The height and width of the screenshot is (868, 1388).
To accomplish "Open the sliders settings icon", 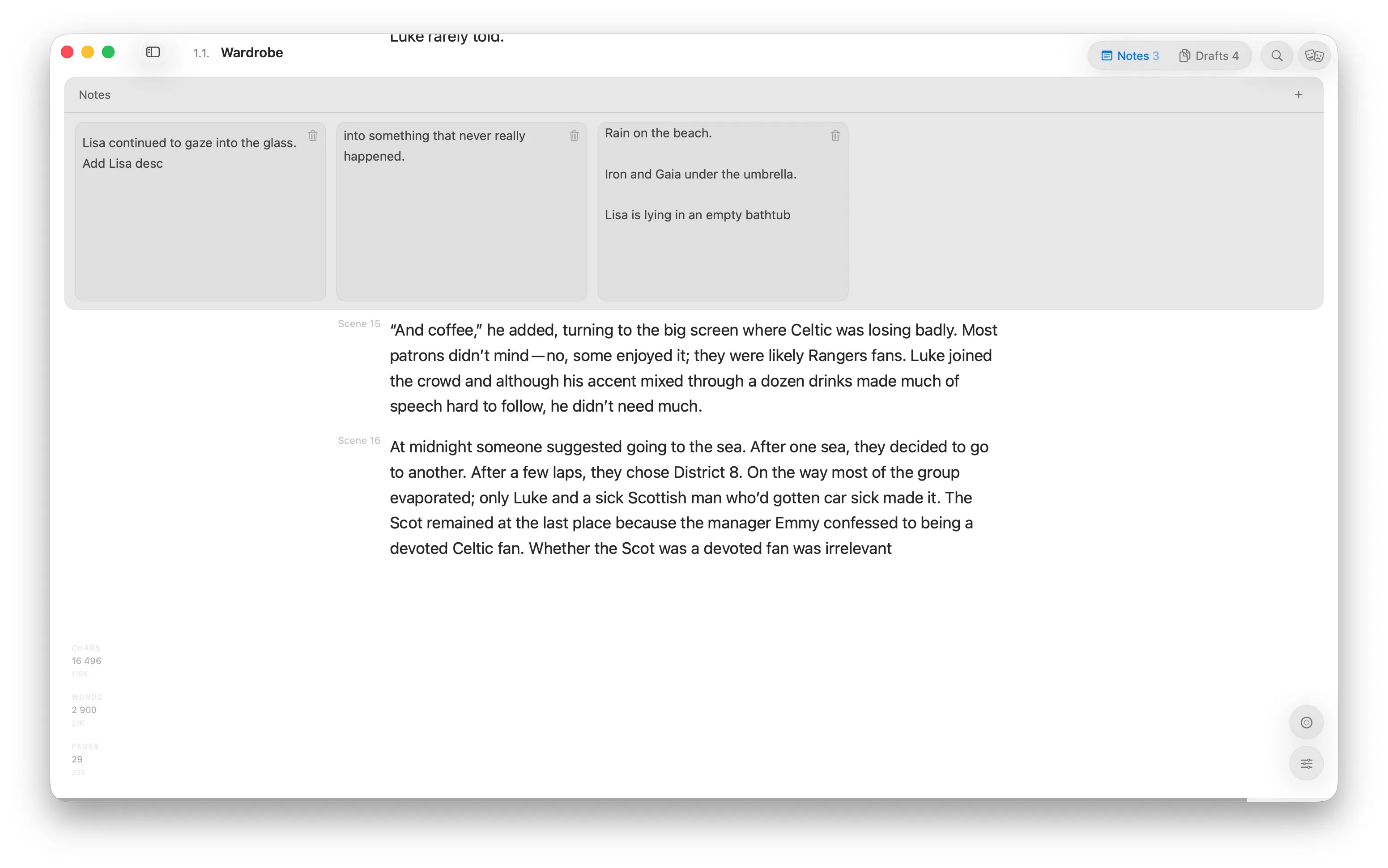I will point(1306,763).
